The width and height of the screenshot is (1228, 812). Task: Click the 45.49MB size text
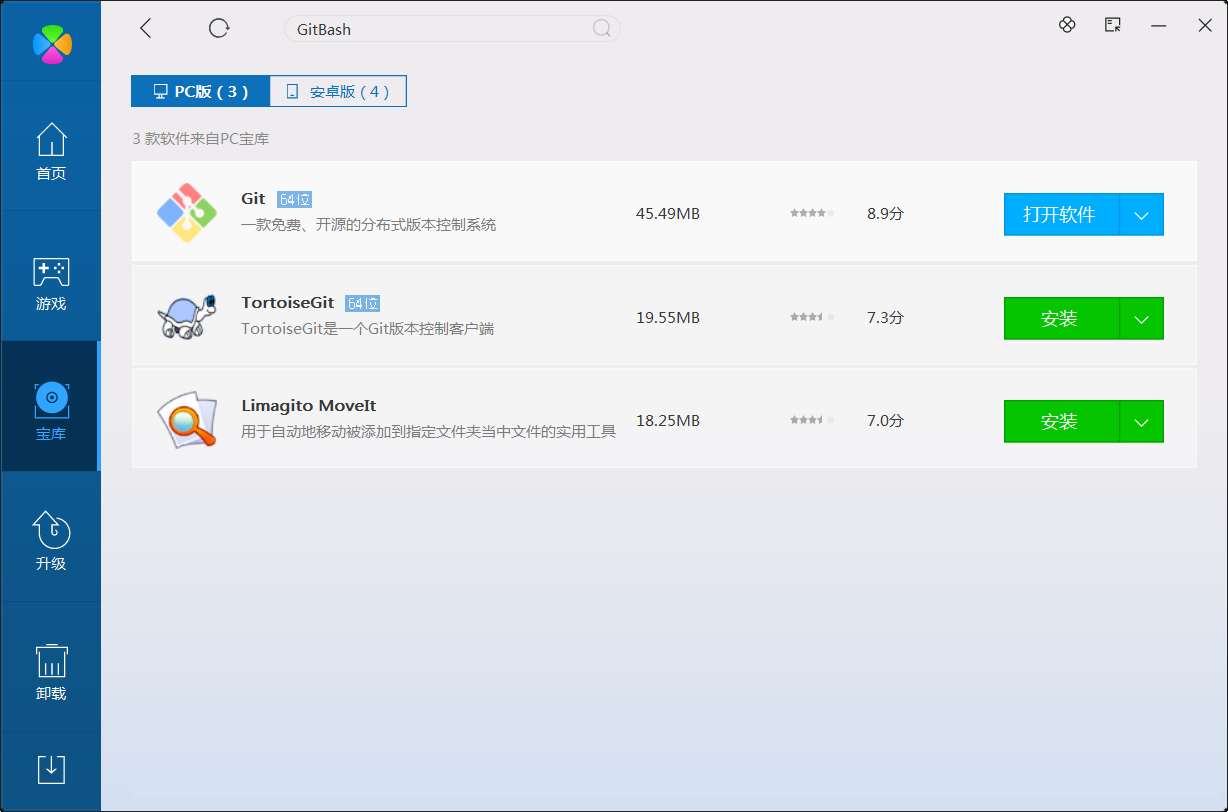tap(668, 213)
